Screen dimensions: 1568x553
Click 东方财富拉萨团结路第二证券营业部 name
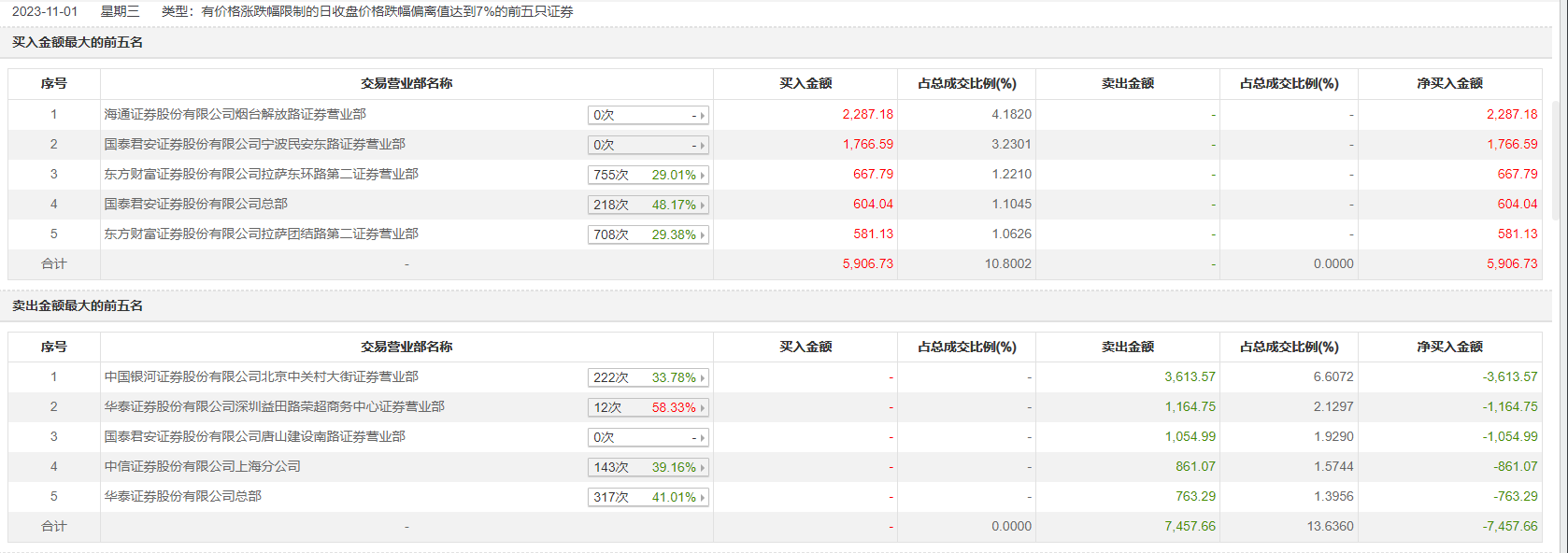coord(261,234)
